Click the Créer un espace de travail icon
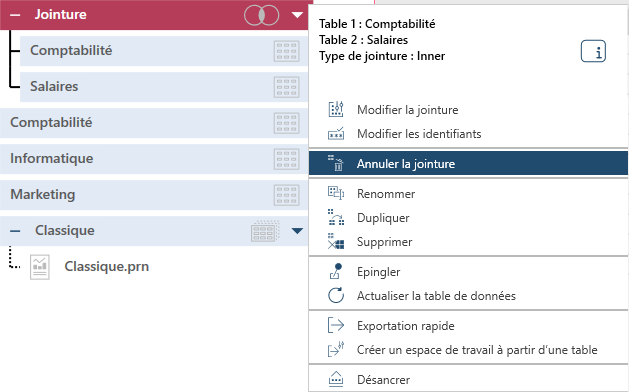Image resolution: width=629 pixels, height=392 pixels. click(336, 349)
